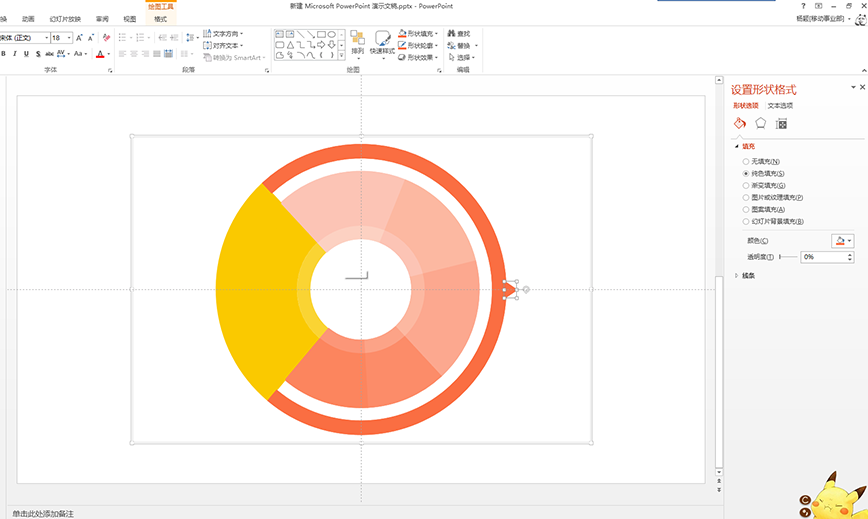The image size is (868, 519).
Task: Select the oval shape in shapes gallery
Action: pos(332,34)
